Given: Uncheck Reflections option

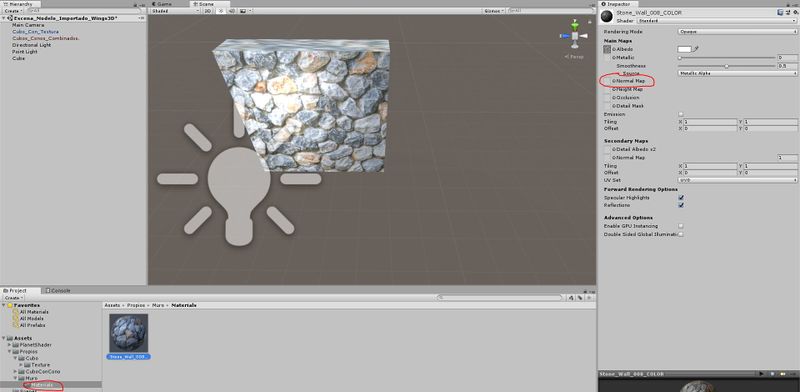Looking at the screenshot, I should [x=681, y=205].
